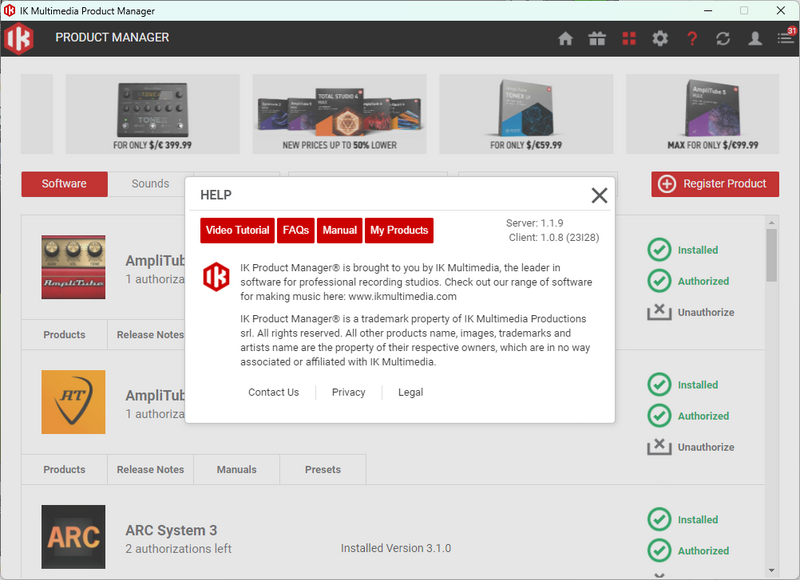Open the Legal link
This screenshot has height=580, width=800.
411,392
